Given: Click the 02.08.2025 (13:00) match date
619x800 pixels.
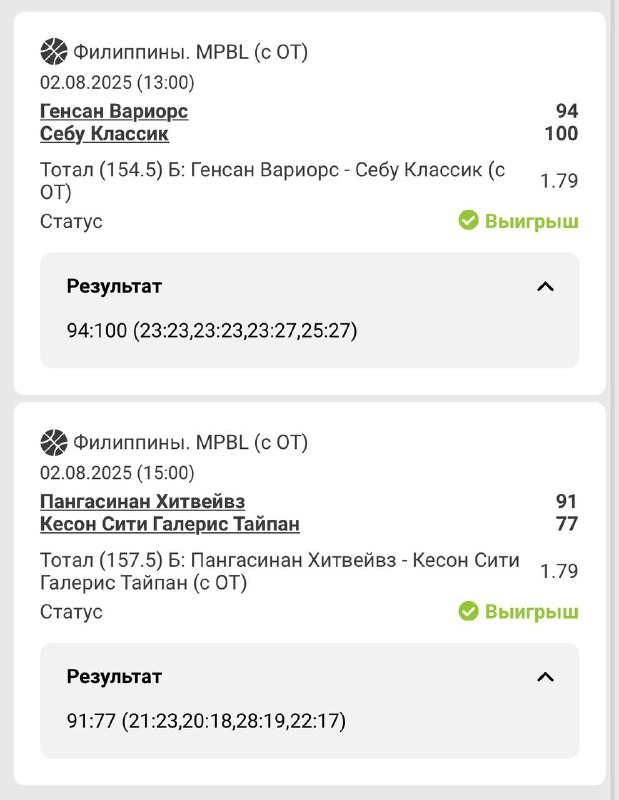Looking at the screenshot, I should coord(117,82).
